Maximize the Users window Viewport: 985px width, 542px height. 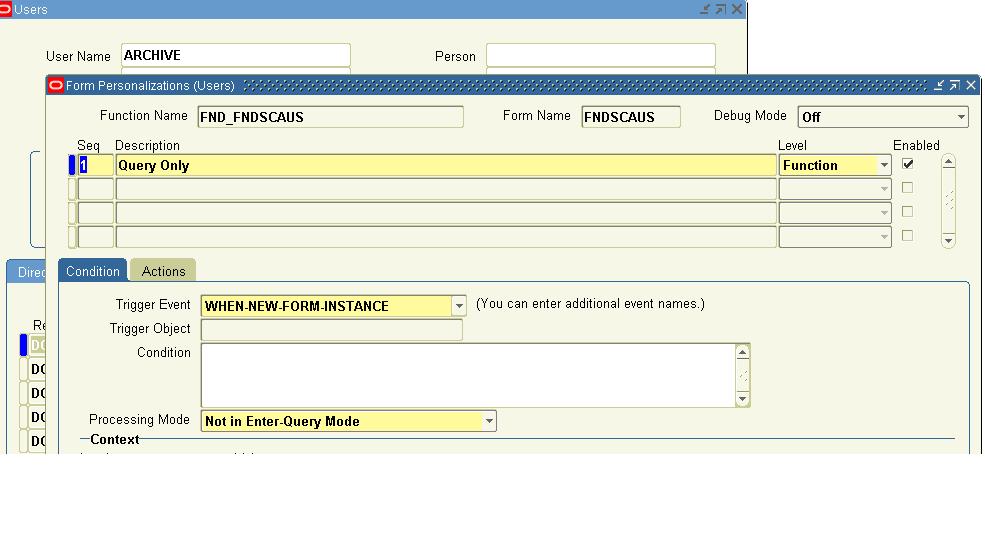click(721, 9)
